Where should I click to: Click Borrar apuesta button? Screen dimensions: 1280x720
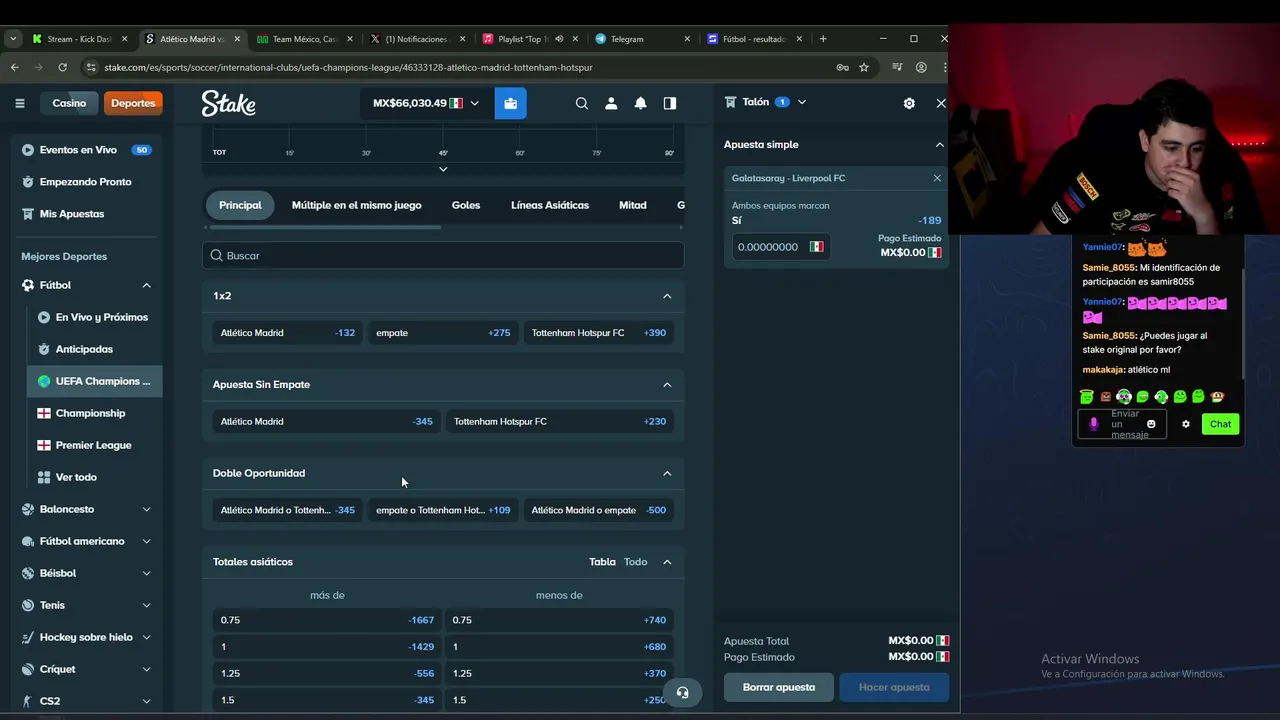tap(779, 687)
